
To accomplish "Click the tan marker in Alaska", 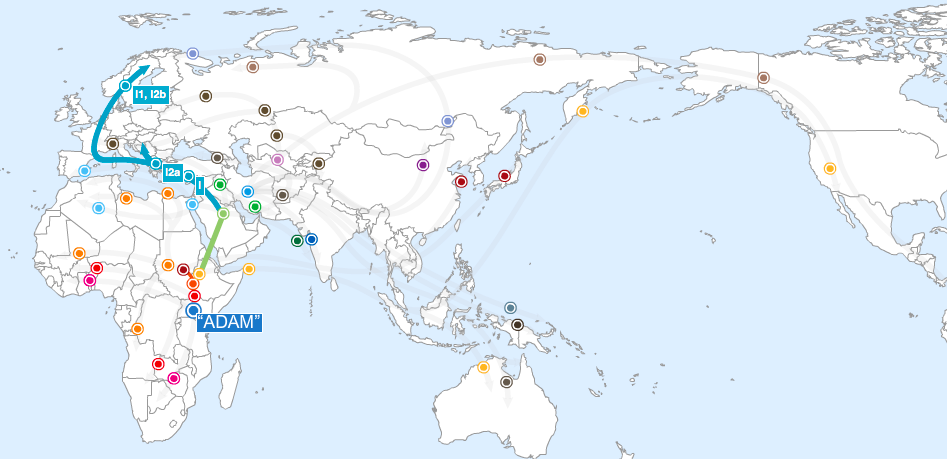I will pyautogui.click(x=763, y=77).
